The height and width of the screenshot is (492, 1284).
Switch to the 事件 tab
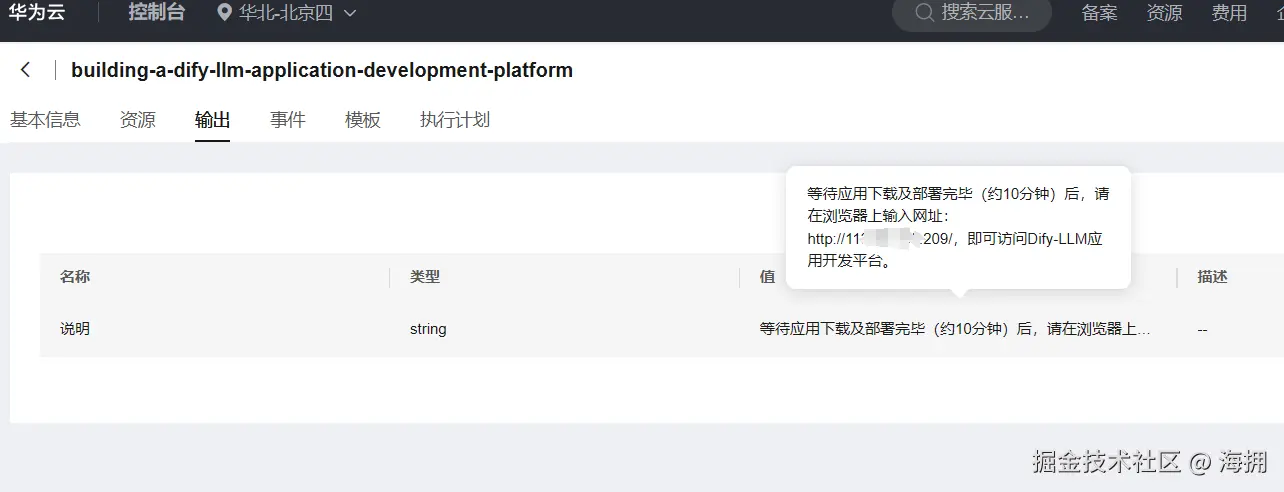pyautogui.click(x=288, y=120)
